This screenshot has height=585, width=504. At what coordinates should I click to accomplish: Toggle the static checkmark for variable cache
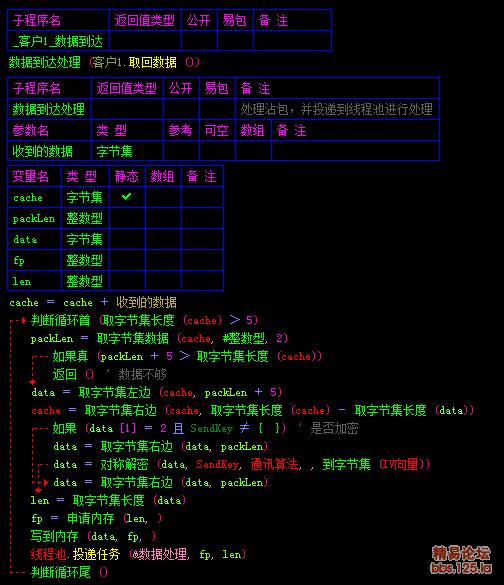(126, 197)
